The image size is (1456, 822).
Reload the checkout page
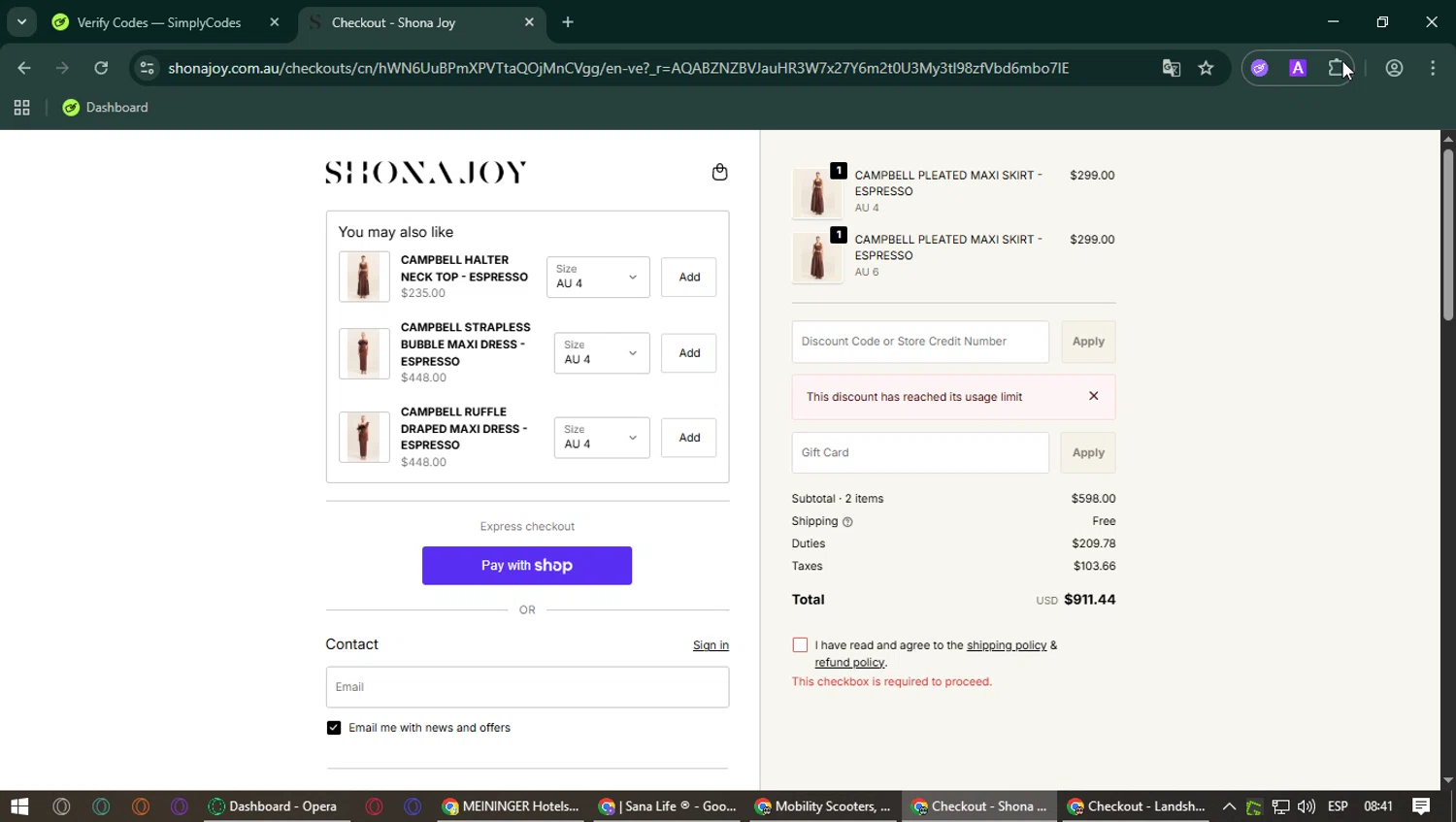point(101,68)
